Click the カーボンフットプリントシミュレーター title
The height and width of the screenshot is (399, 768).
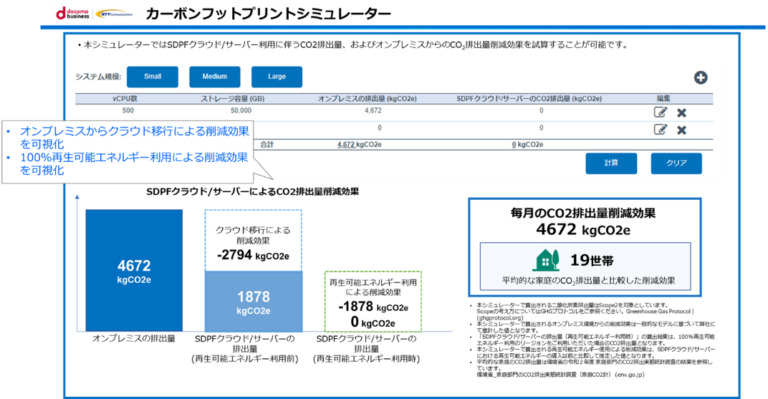pyautogui.click(x=268, y=14)
